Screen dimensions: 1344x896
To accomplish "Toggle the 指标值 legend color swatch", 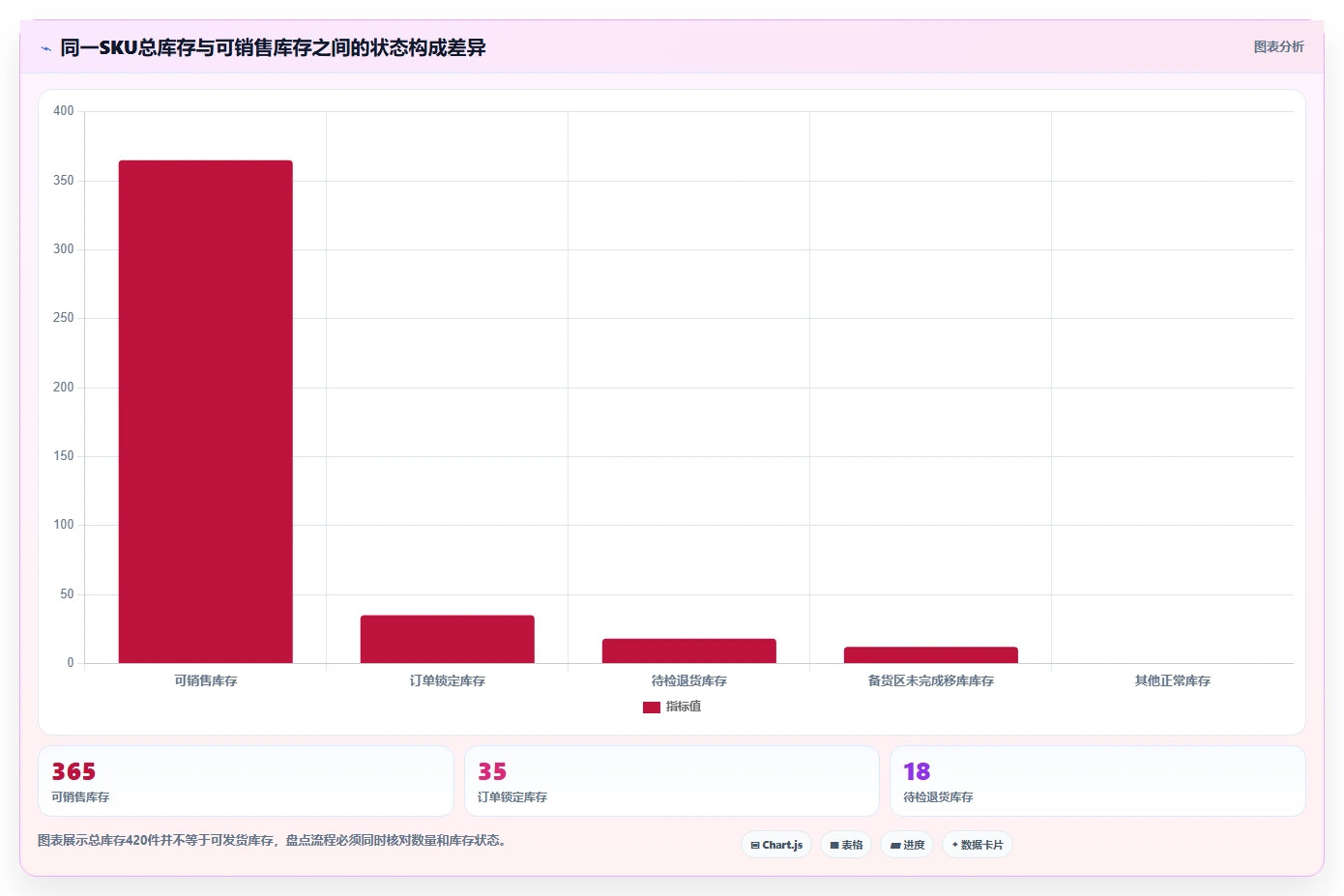I will (652, 708).
